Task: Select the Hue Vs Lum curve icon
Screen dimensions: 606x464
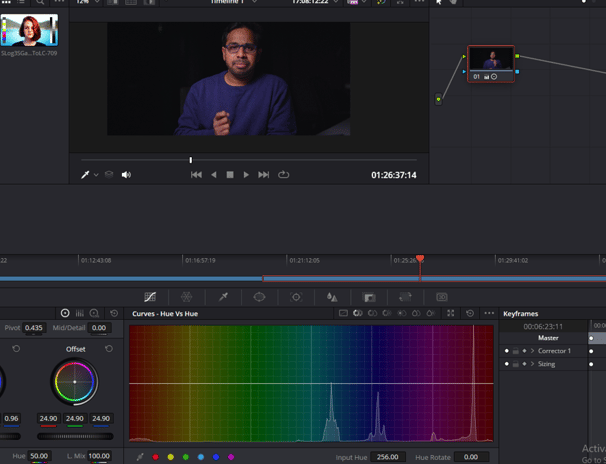Action: tap(387, 313)
